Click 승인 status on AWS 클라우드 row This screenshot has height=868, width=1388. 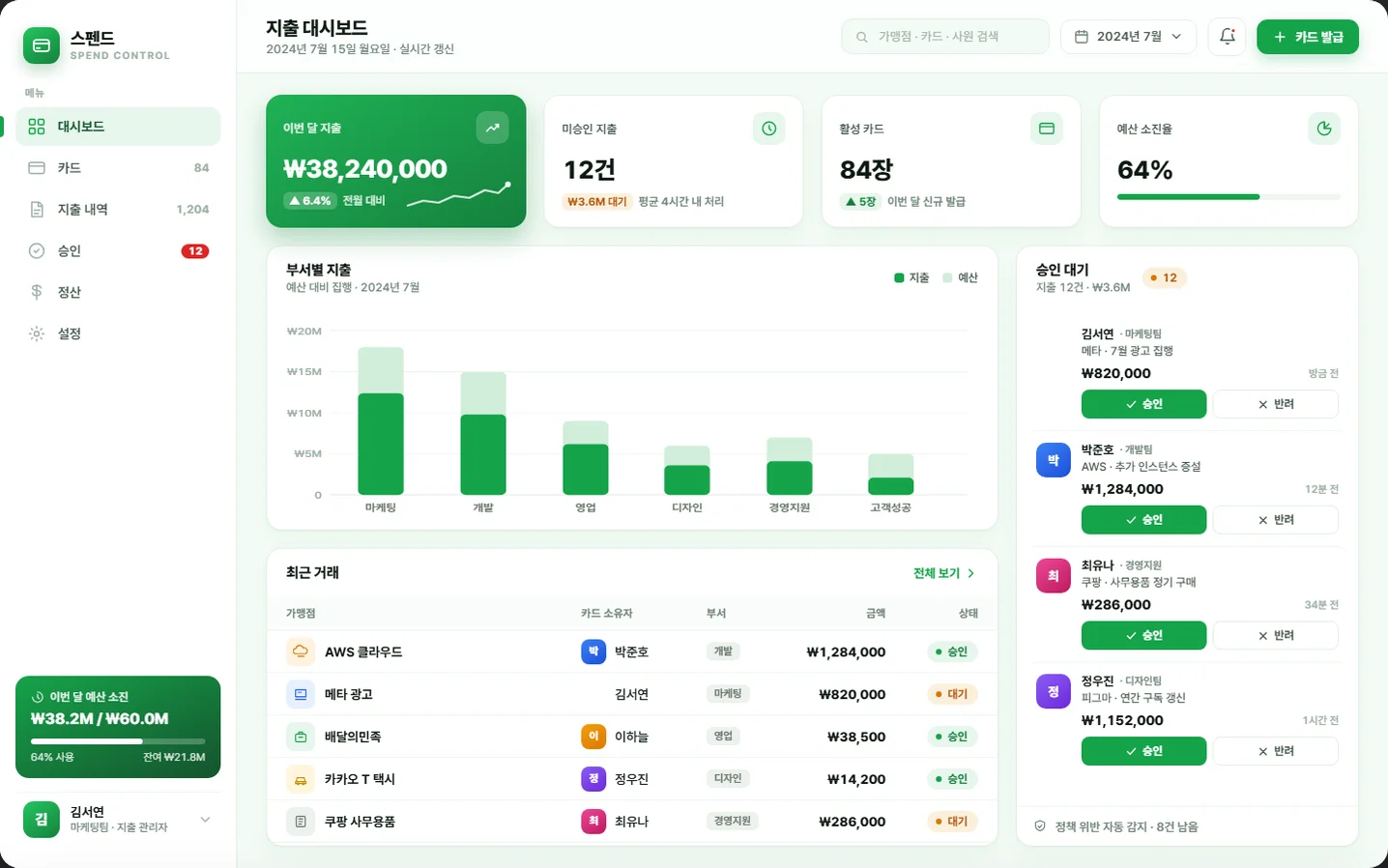tap(952, 651)
